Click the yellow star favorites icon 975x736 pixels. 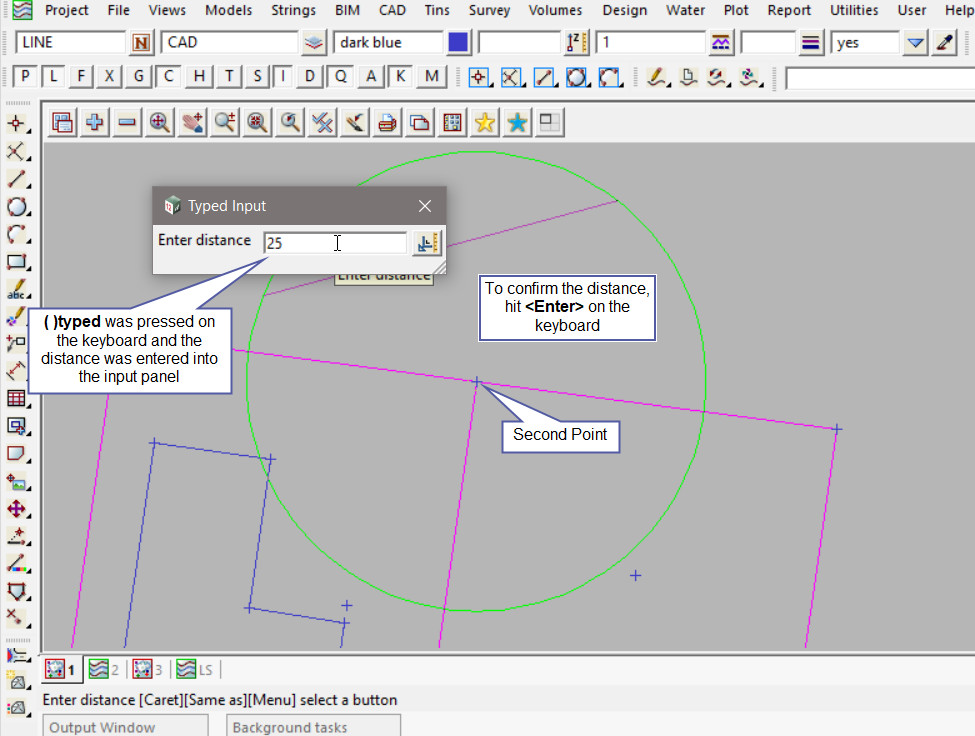485,122
